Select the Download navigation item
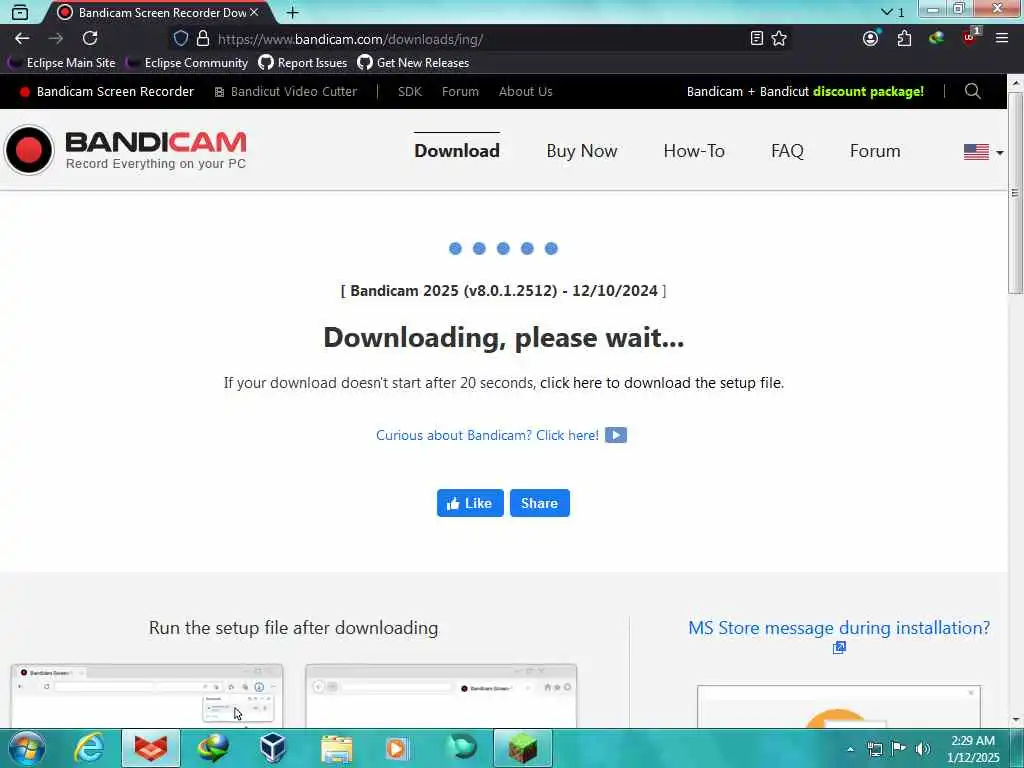Screen dimensions: 1024x768 tap(457, 151)
